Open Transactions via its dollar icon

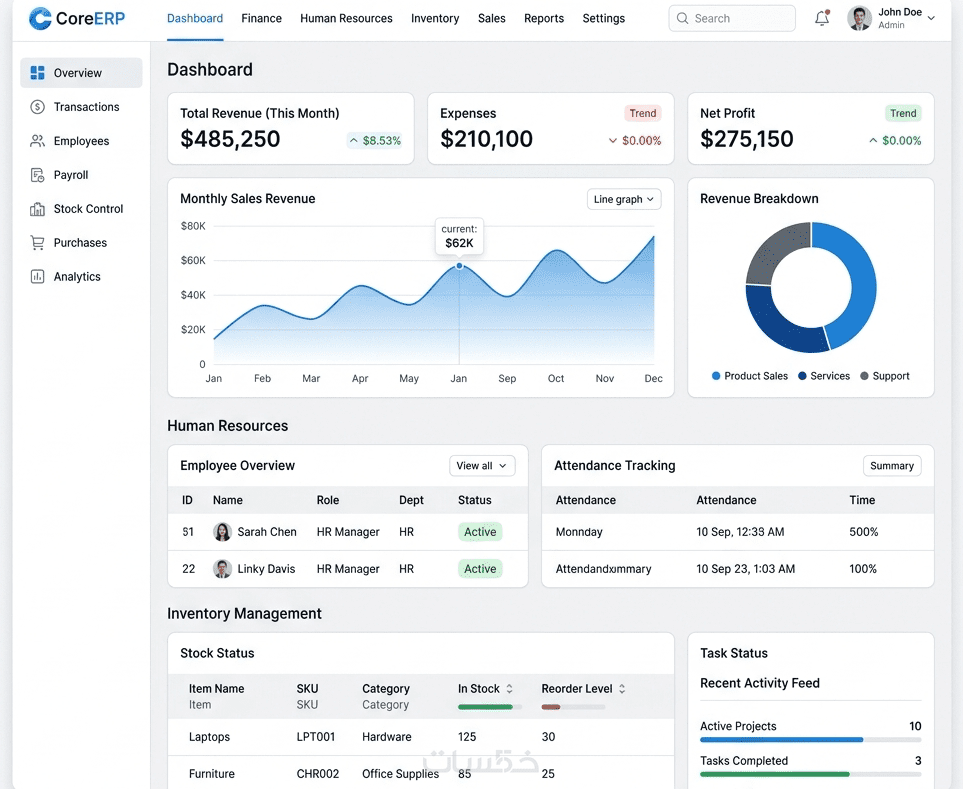[x=37, y=107]
